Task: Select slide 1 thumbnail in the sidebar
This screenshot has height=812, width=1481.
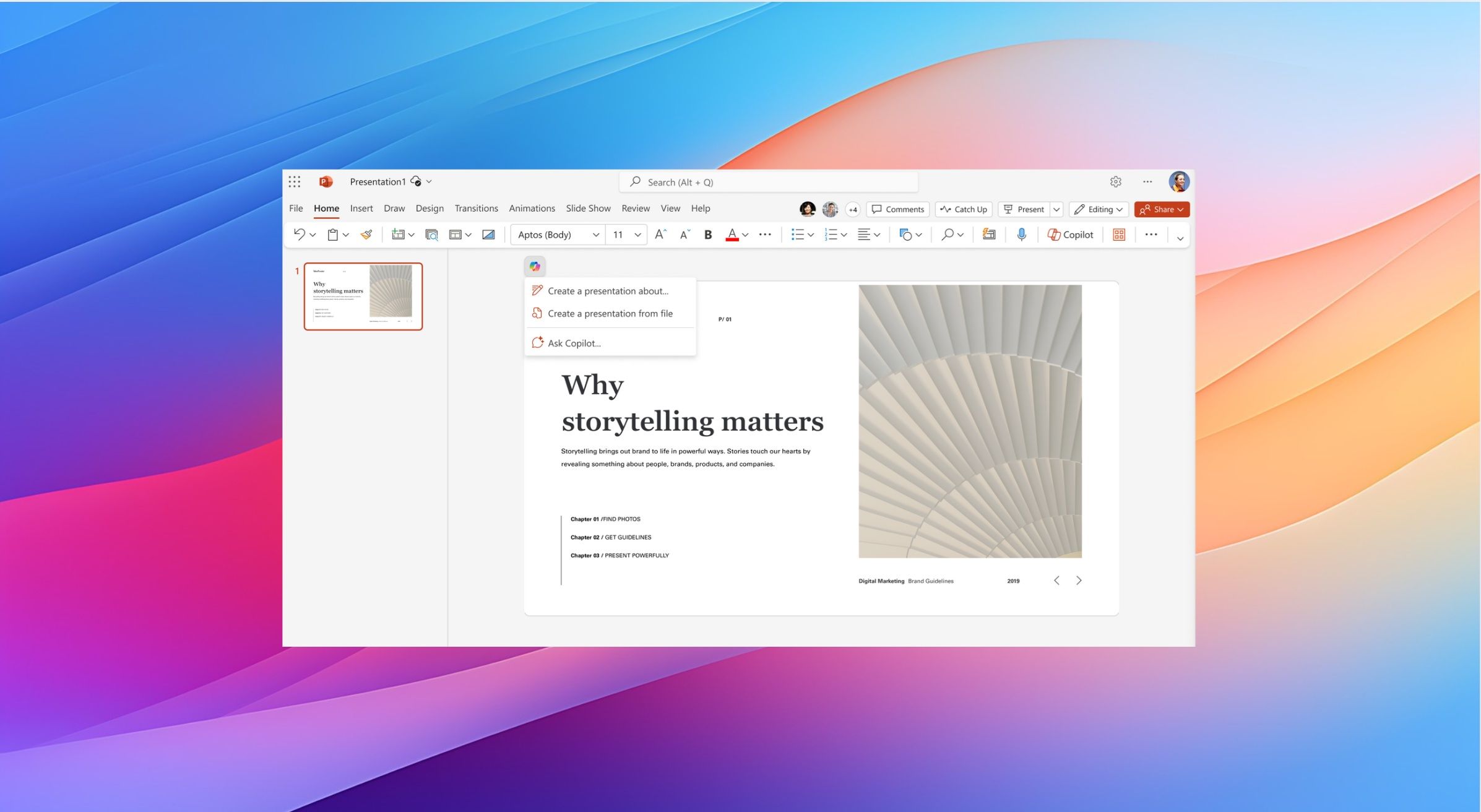Action: (363, 296)
